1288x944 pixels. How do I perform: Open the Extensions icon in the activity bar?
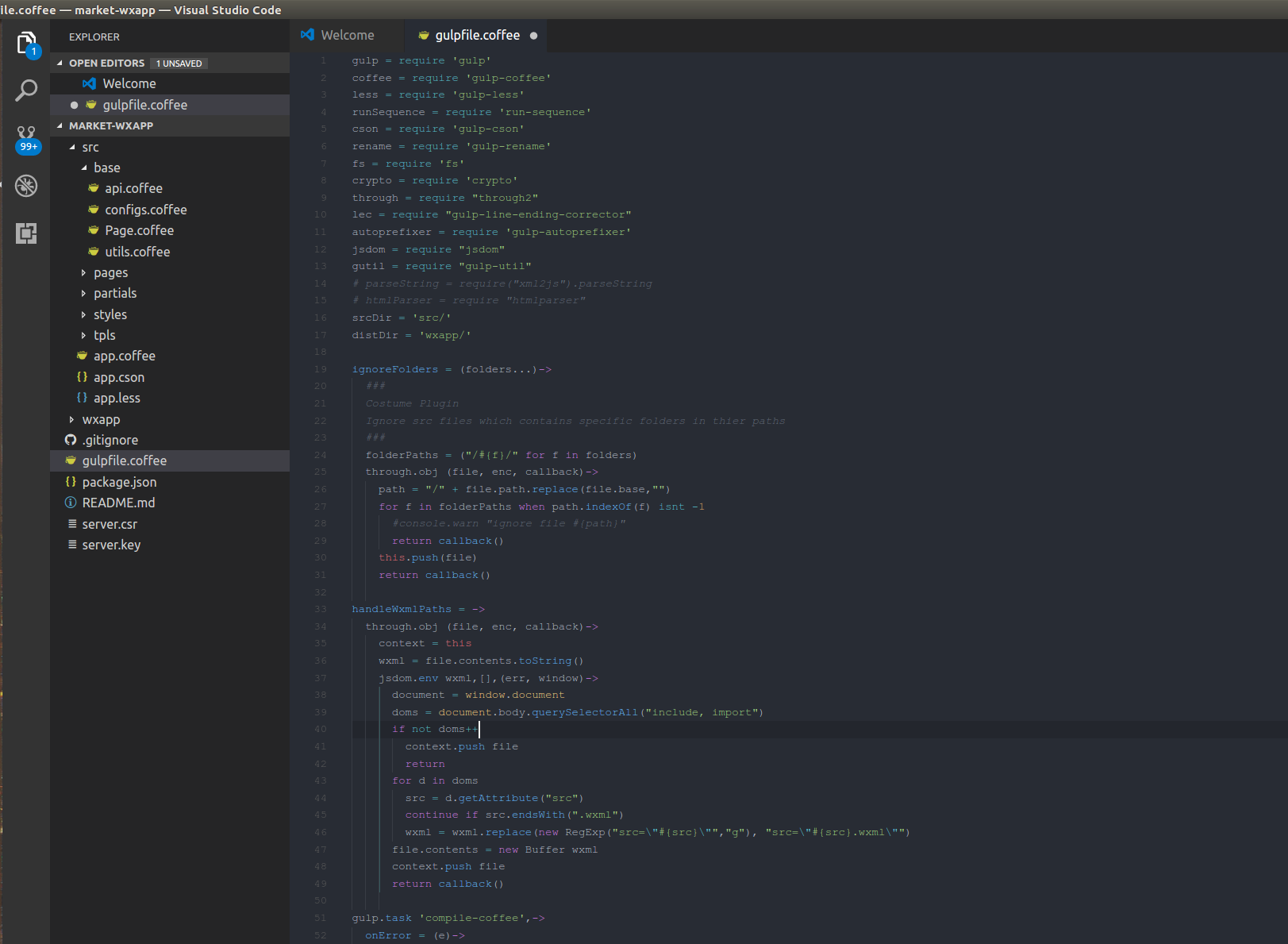tap(26, 233)
